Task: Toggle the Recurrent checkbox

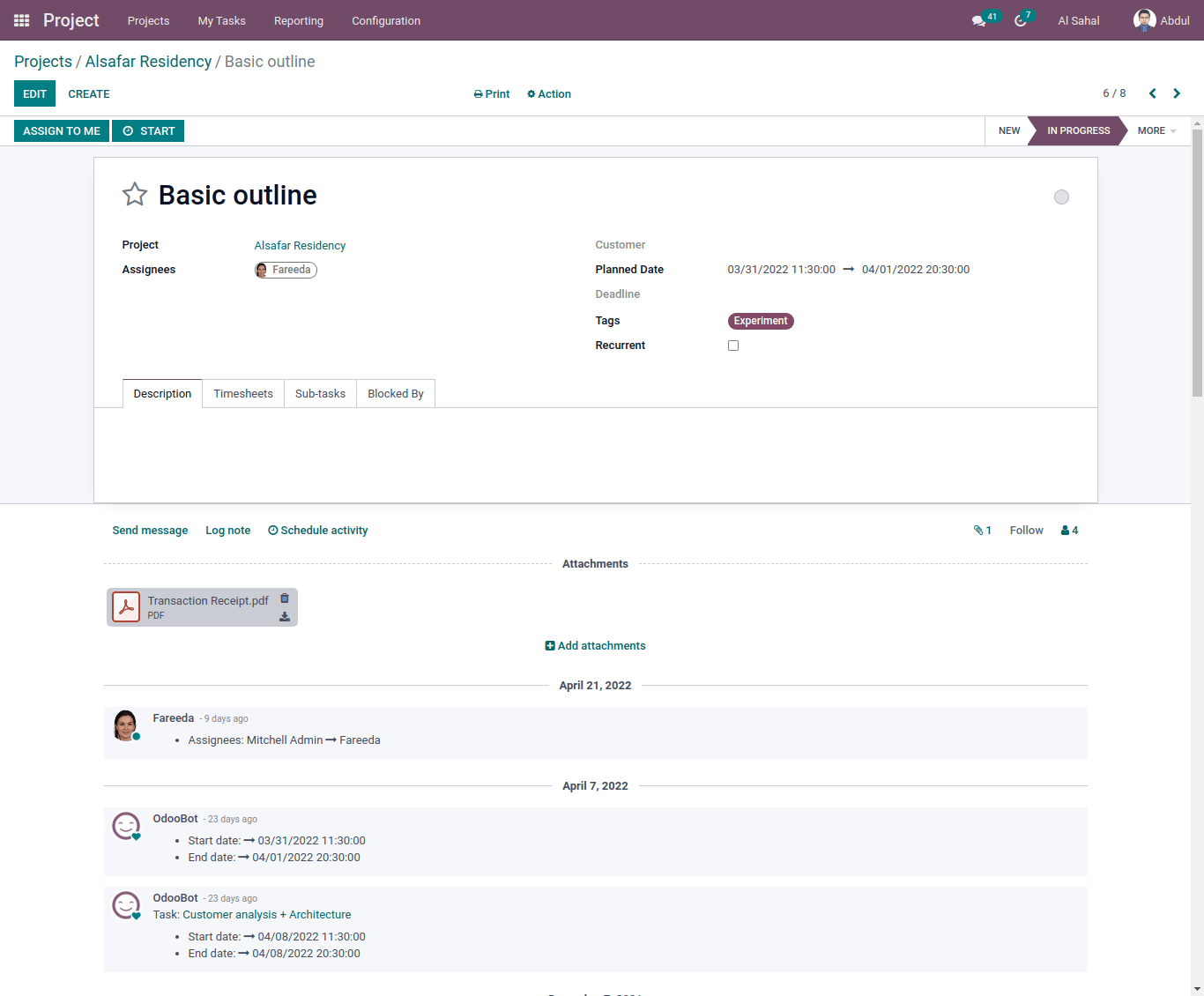Action: point(733,346)
